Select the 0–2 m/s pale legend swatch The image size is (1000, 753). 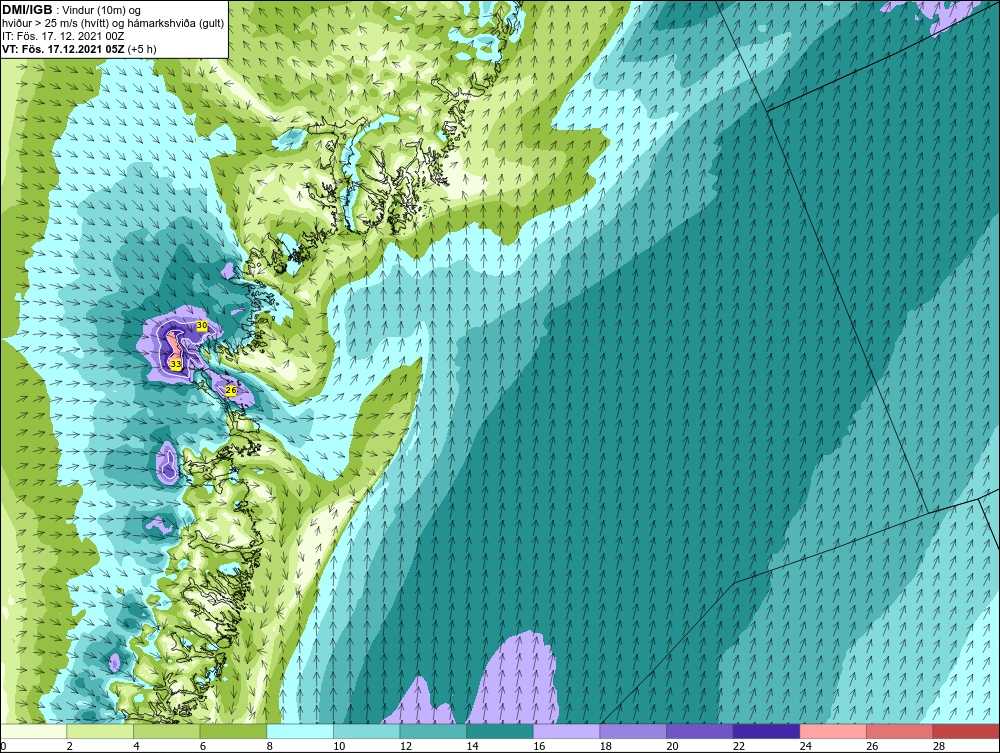pyautogui.click(x=33, y=731)
